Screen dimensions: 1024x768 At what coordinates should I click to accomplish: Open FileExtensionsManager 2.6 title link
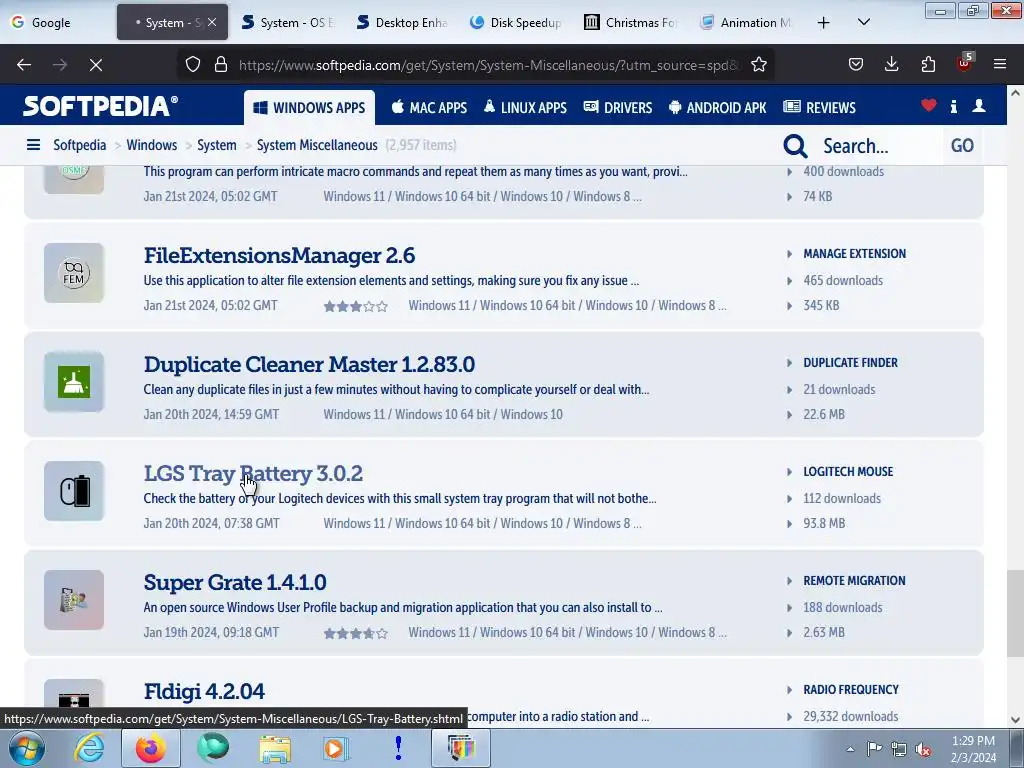[x=280, y=255]
